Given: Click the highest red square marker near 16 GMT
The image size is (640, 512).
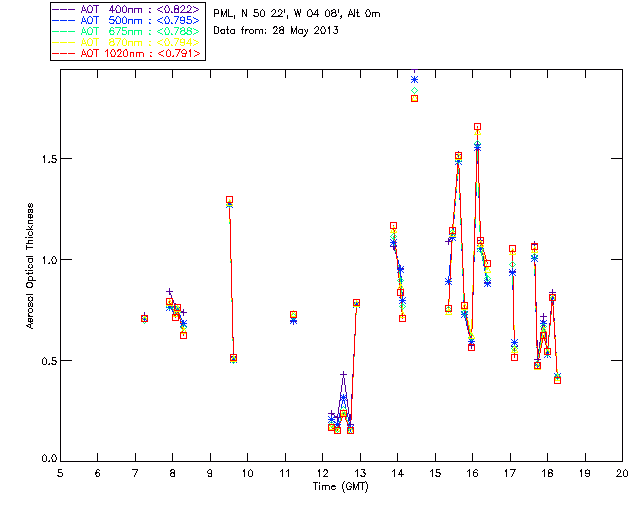Looking at the screenshot, I should point(477,127).
